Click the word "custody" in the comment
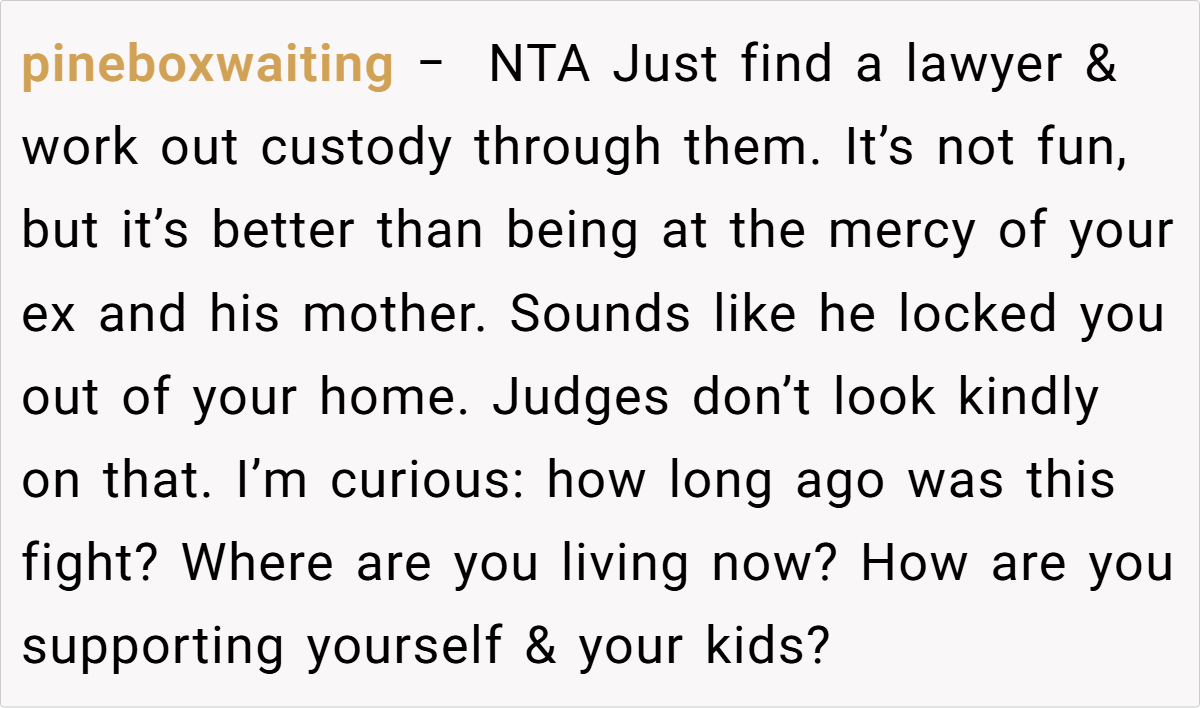Screen dimensions: 1200x708 click(358, 149)
